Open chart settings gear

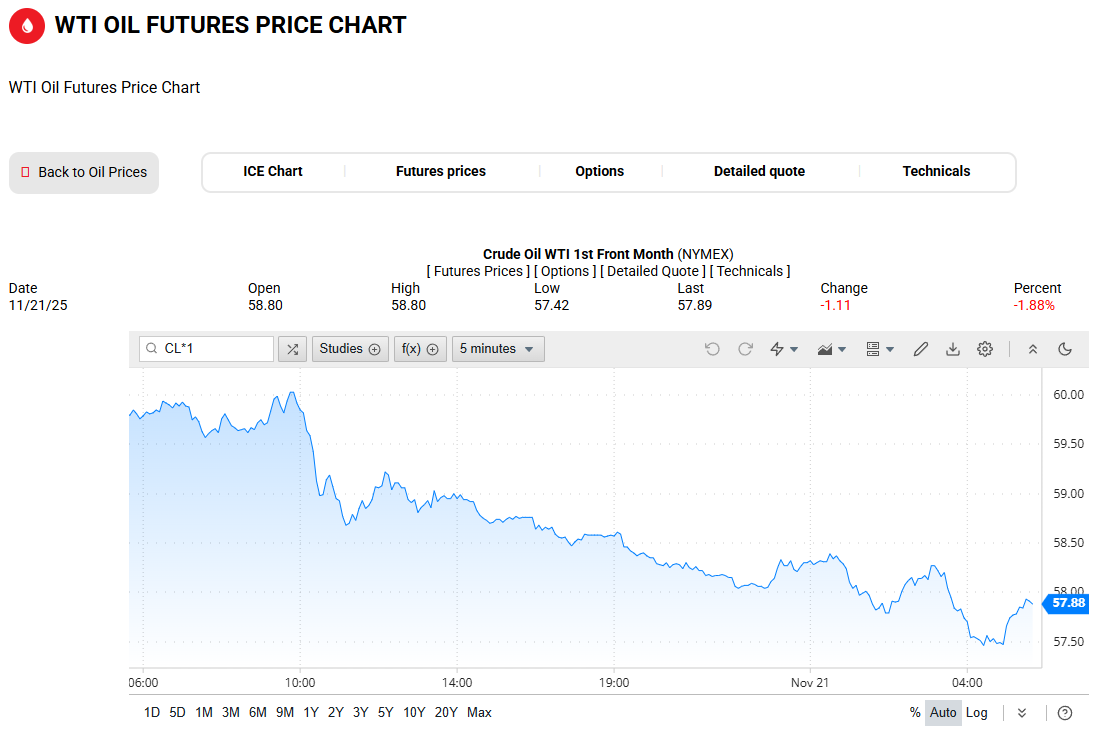coord(985,349)
